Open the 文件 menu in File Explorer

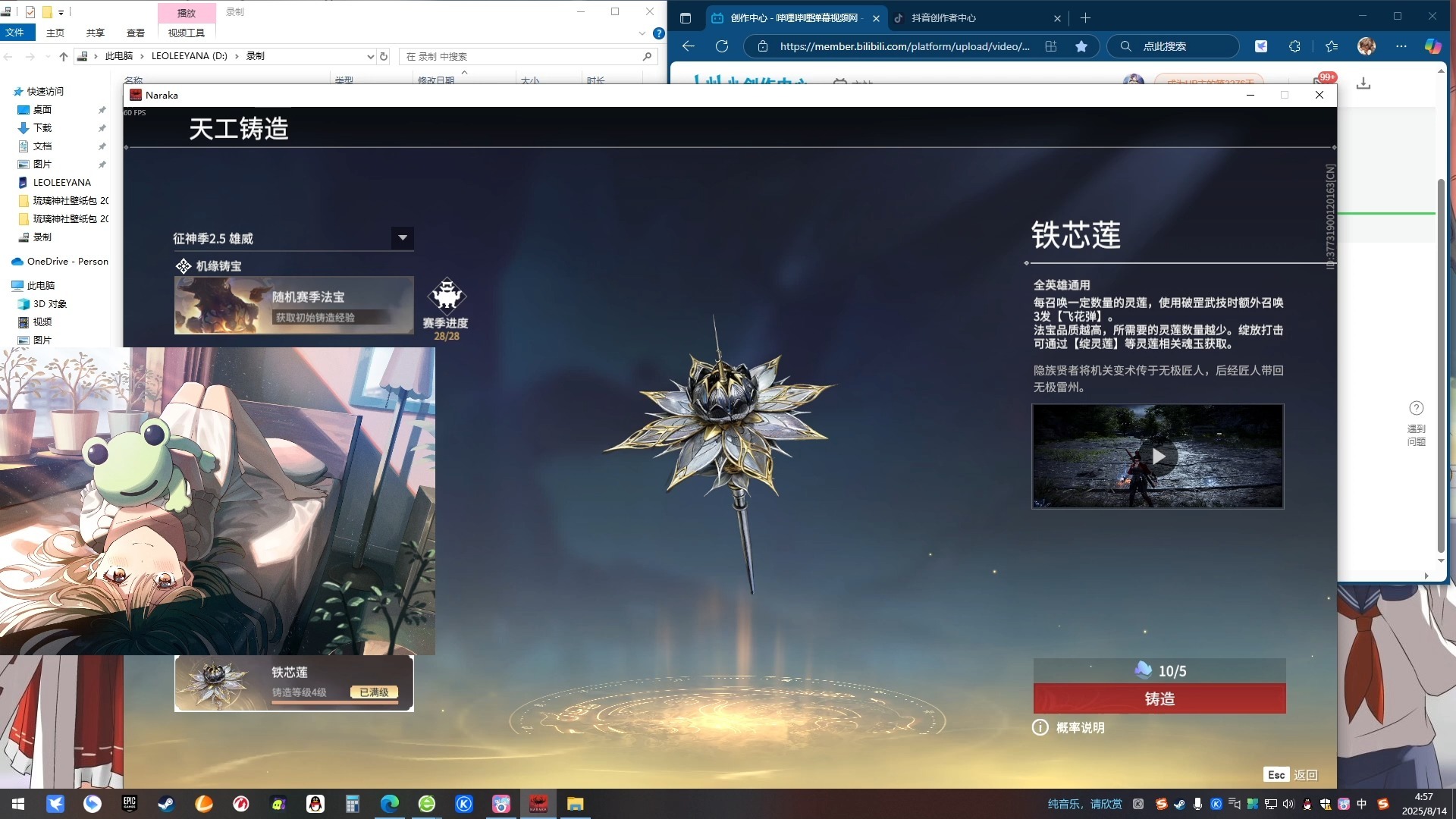coord(14,33)
